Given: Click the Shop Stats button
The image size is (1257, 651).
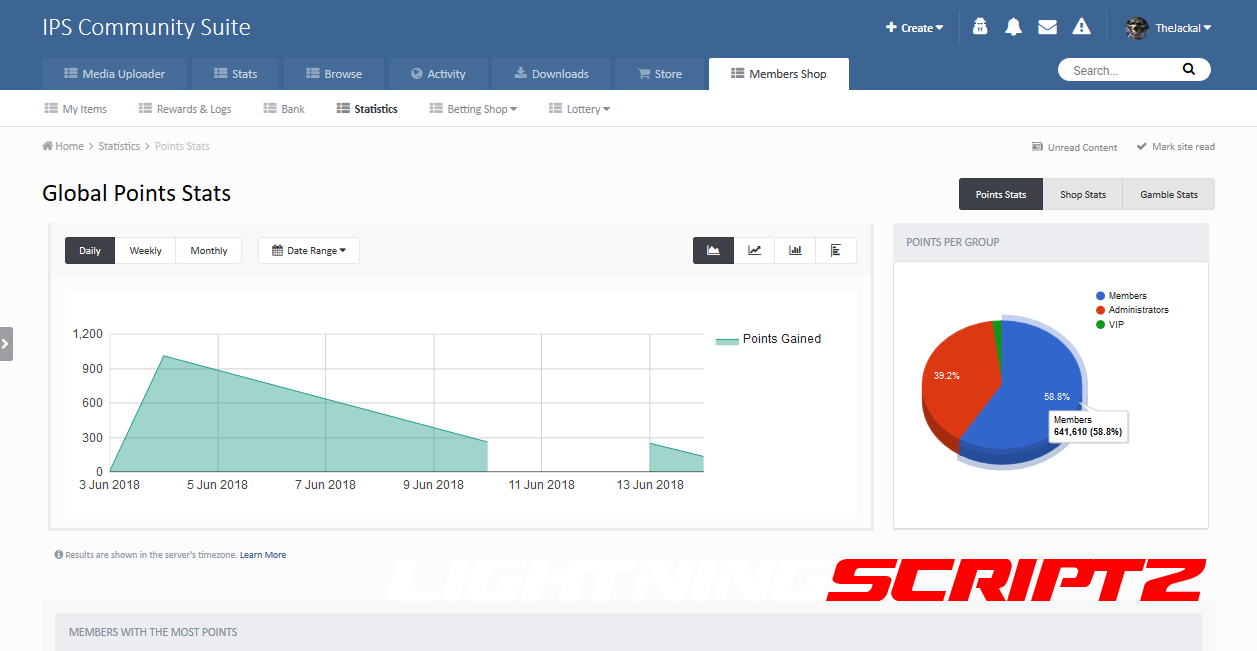Looking at the screenshot, I should point(1082,194).
